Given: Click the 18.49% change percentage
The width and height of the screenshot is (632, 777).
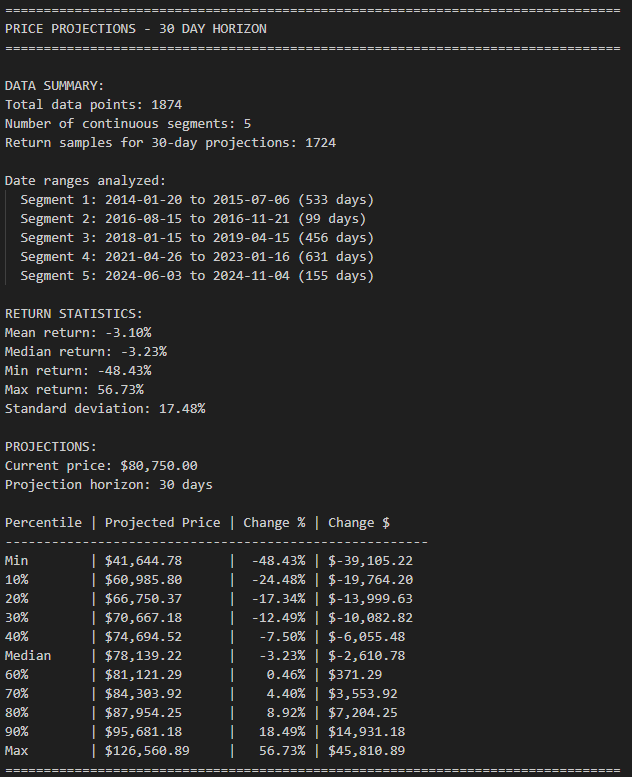Looking at the screenshot, I should [x=282, y=731].
